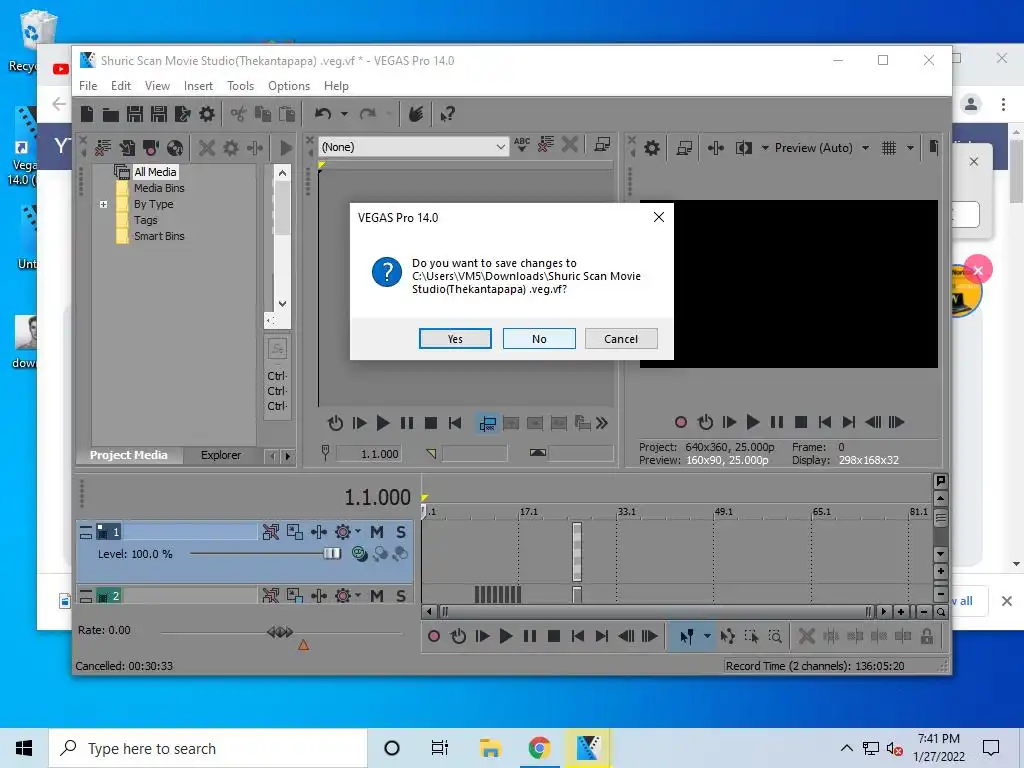Switch to the Explorer tab
Screen dimensions: 1024x768
(221, 455)
